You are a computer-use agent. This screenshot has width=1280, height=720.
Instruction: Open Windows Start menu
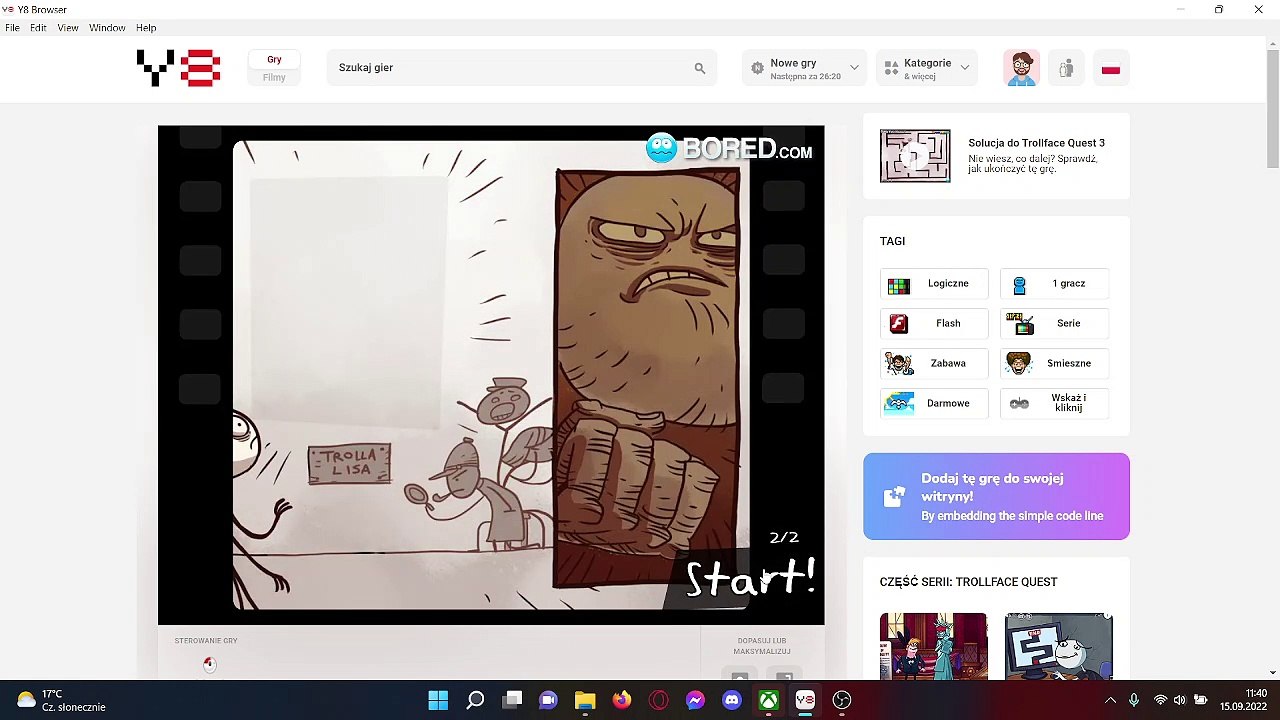(x=438, y=700)
